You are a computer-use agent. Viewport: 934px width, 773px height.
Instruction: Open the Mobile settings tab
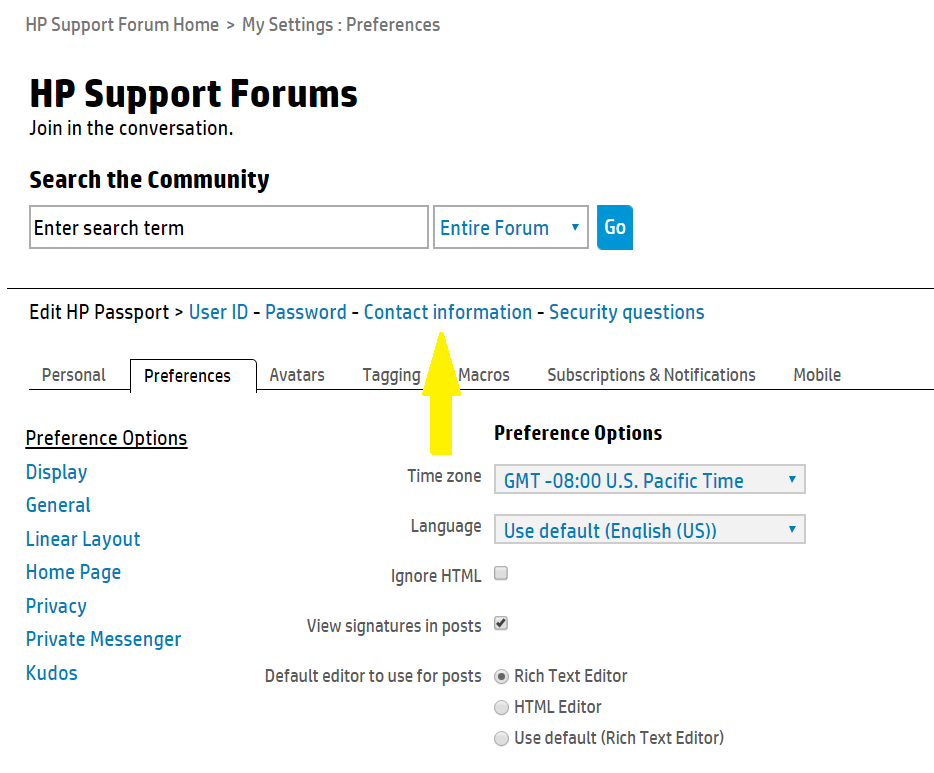(x=816, y=375)
